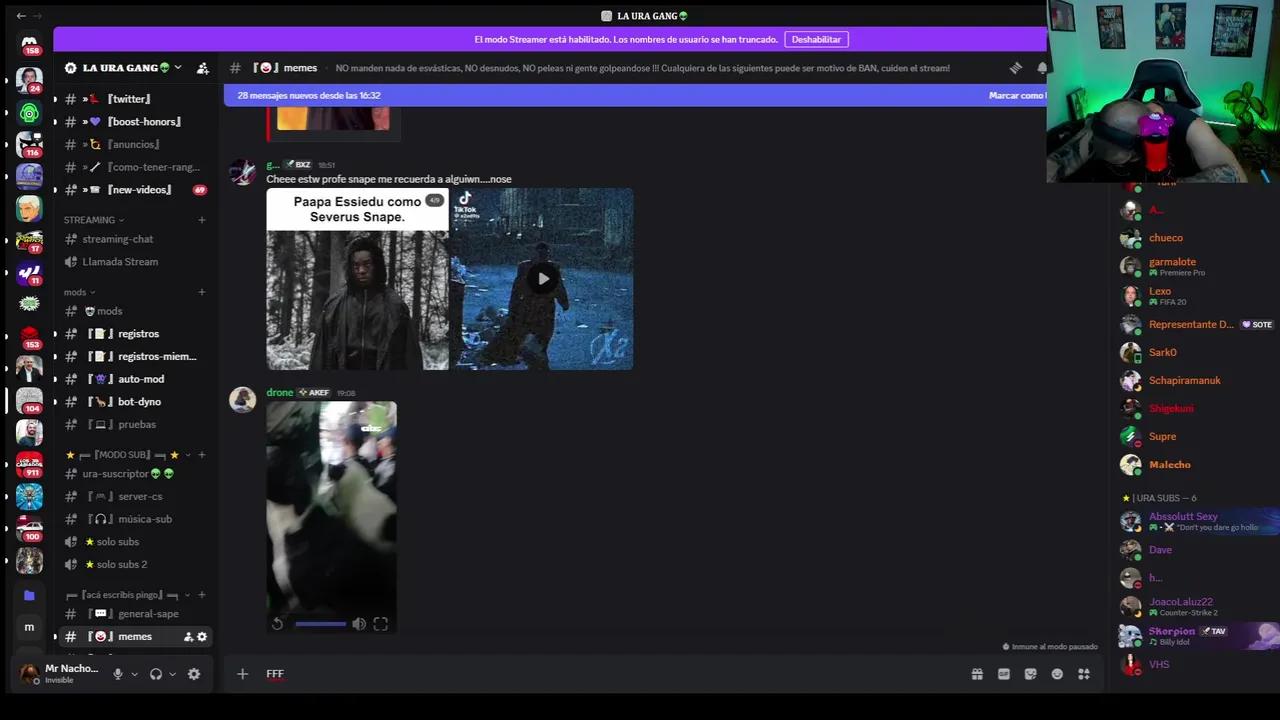Click Marcar como leído button
This screenshot has width=1280, height=720.
[1017, 95]
